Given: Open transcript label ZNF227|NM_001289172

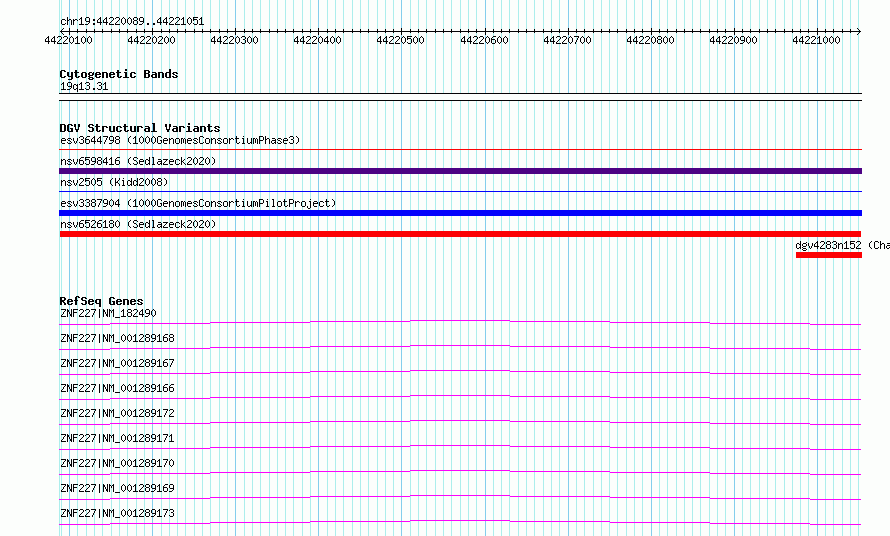Looking at the screenshot, I should pyautogui.click(x=117, y=413).
